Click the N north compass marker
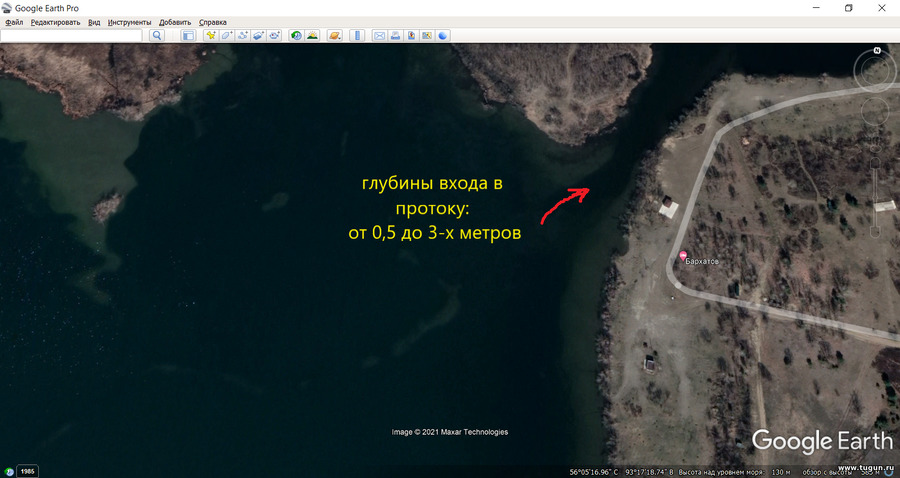900x478 pixels. tap(876, 50)
